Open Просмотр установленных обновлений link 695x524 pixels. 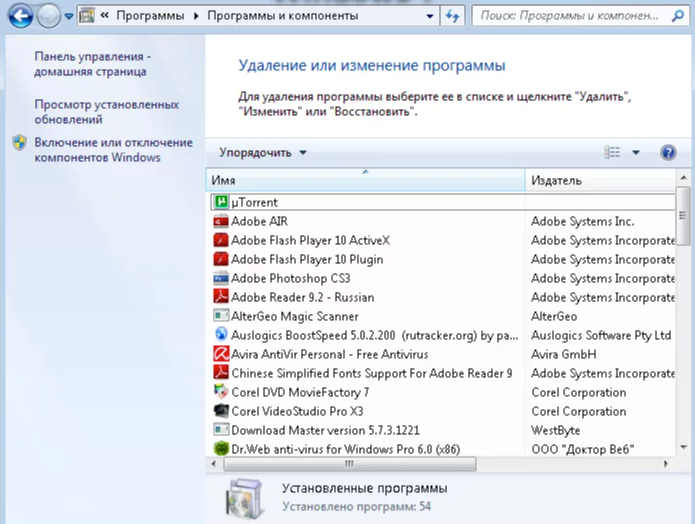106,112
